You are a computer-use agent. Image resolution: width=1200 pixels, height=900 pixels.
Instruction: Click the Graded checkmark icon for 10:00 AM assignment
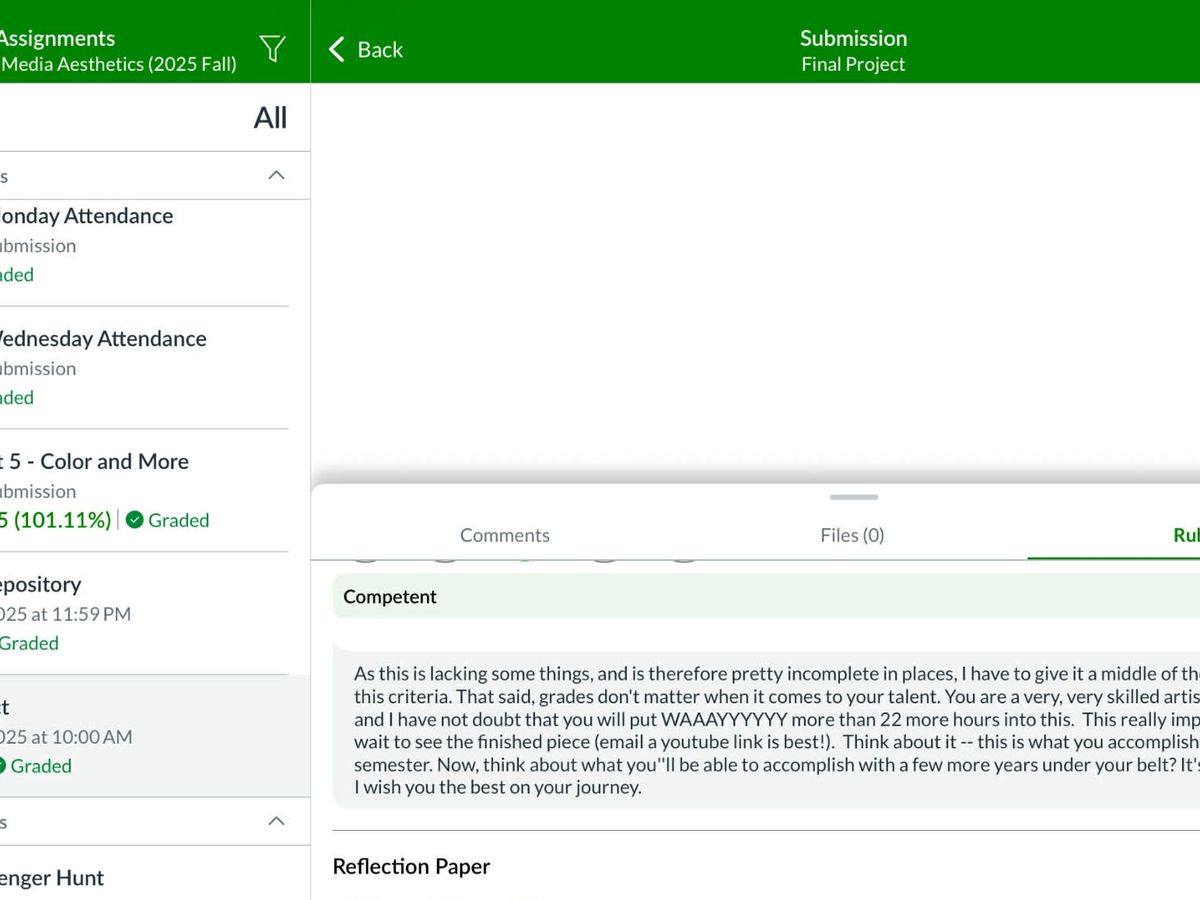(x=2, y=766)
